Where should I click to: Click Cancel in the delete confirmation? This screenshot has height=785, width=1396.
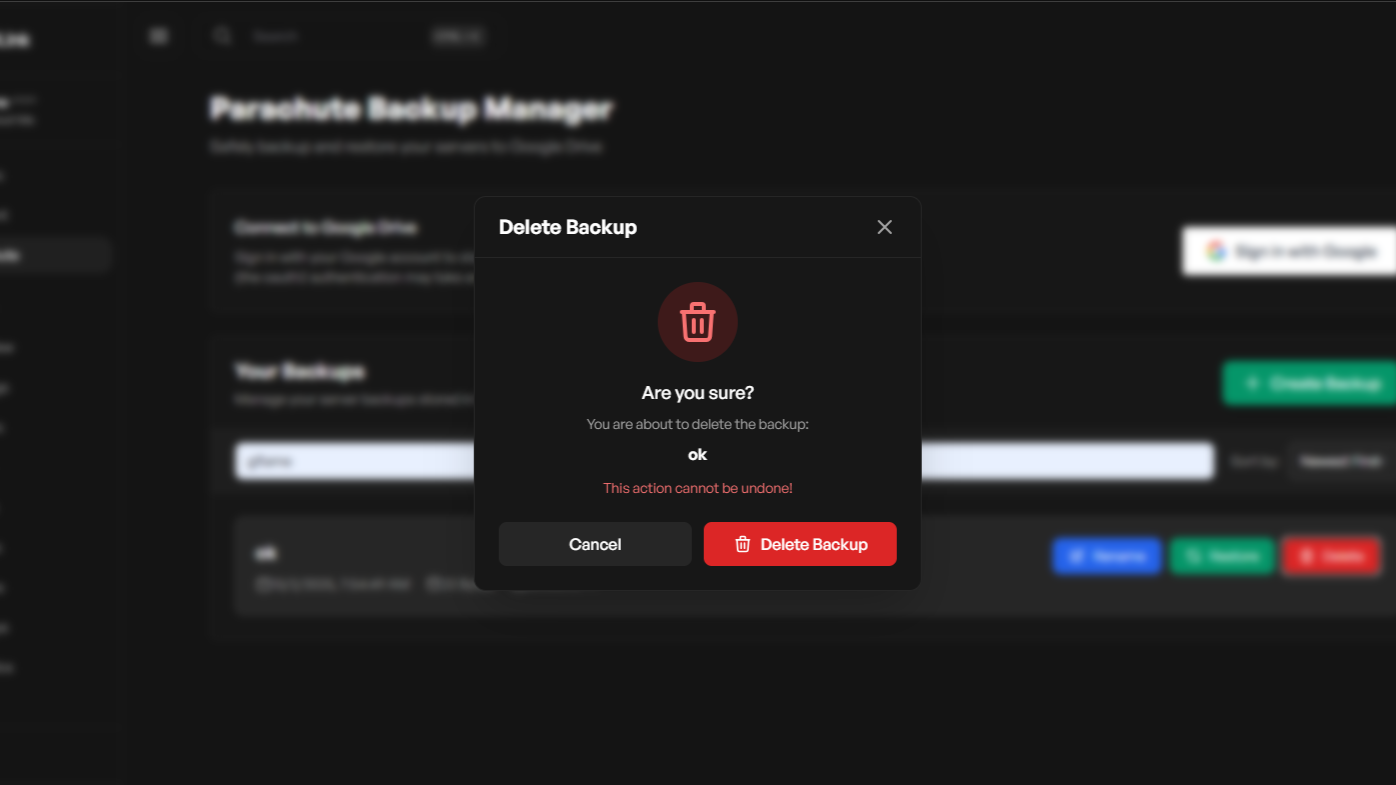tap(595, 544)
